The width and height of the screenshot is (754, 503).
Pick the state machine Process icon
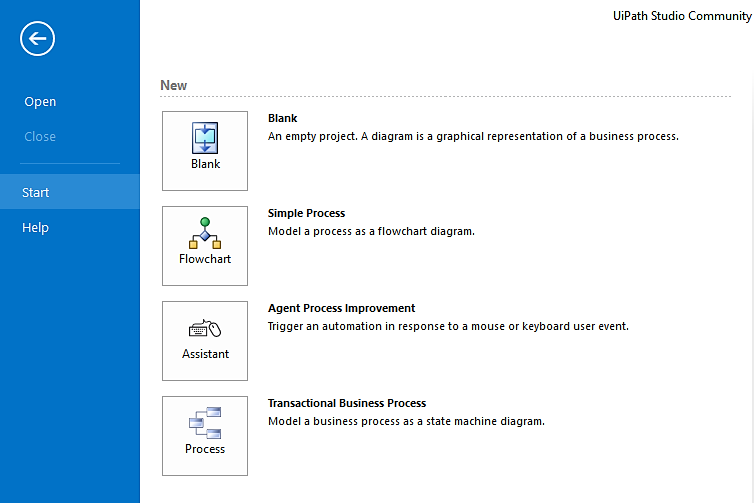pos(205,423)
